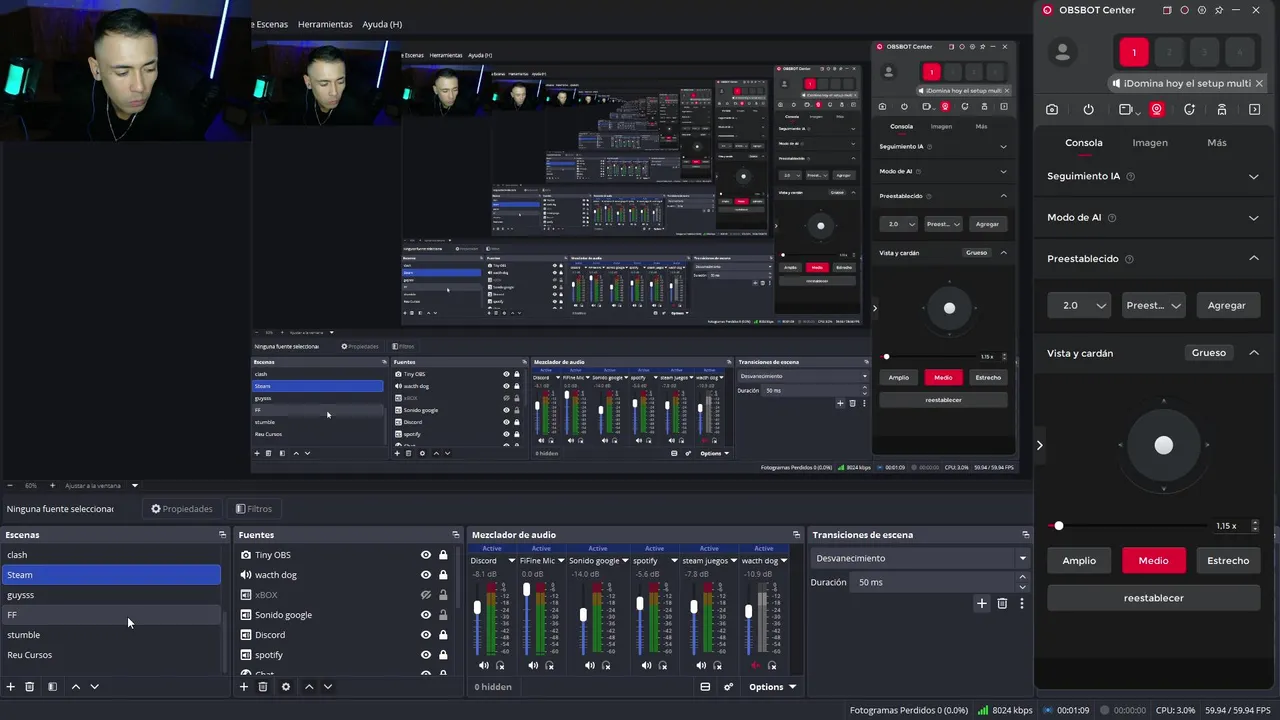Add a new scene with the plus icon
Viewport: 1280px width, 720px height.
pyautogui.click(x=11, y=687)
